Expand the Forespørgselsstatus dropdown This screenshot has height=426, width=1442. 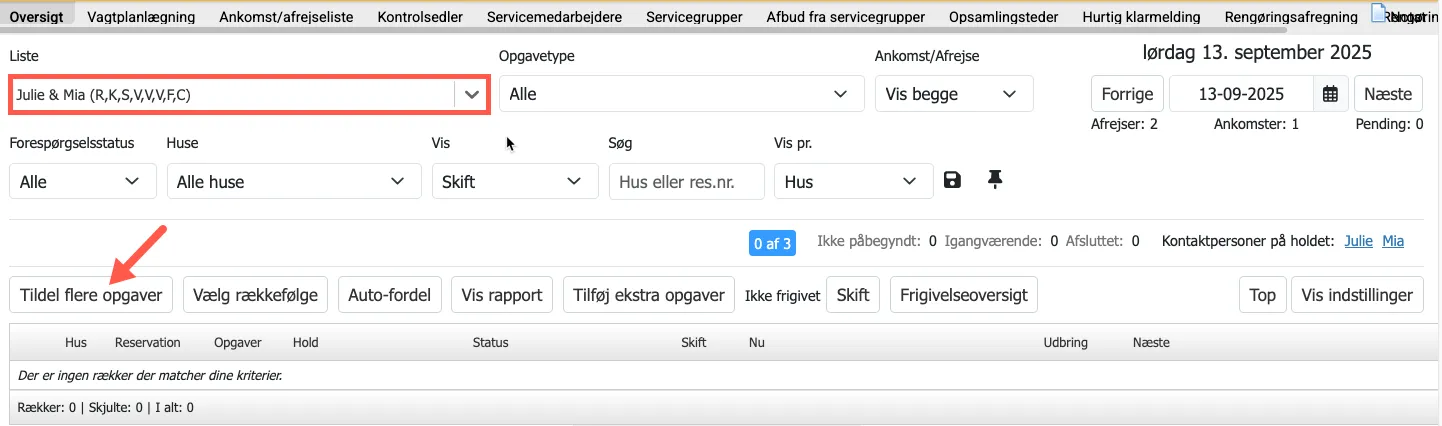point(82,182)
